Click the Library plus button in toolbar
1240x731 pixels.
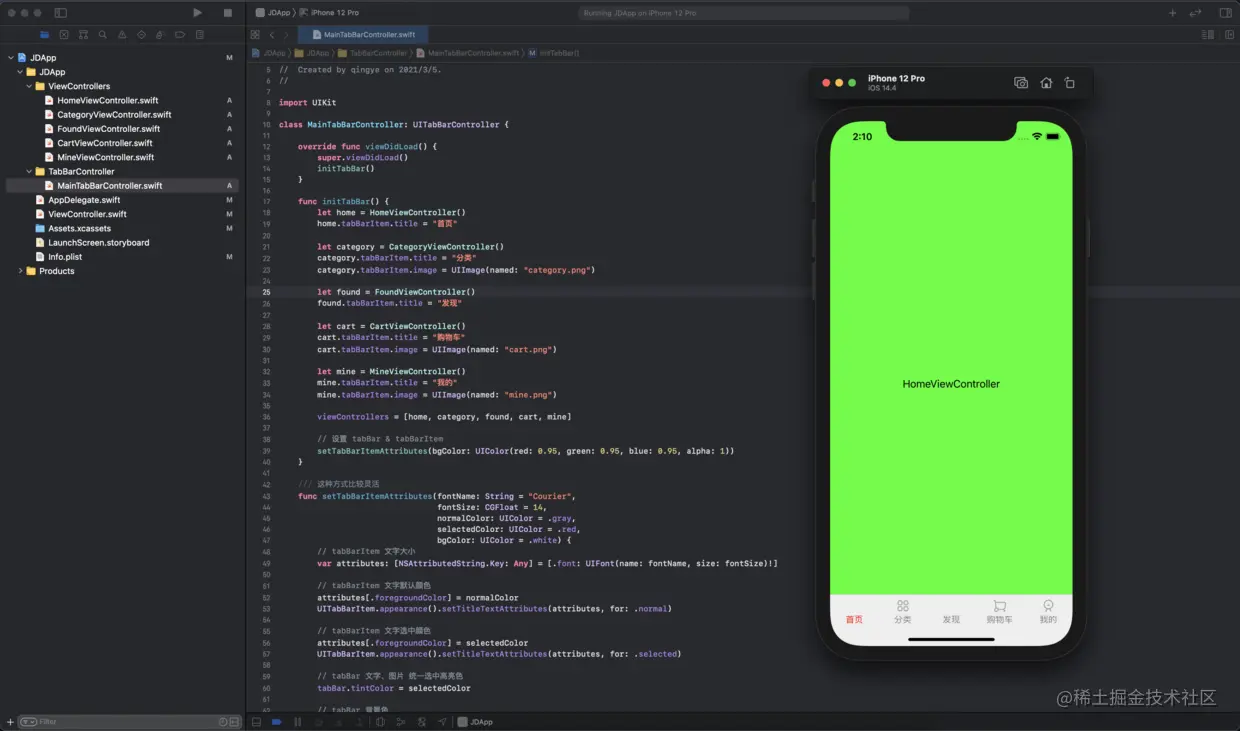pos(1173,13)
